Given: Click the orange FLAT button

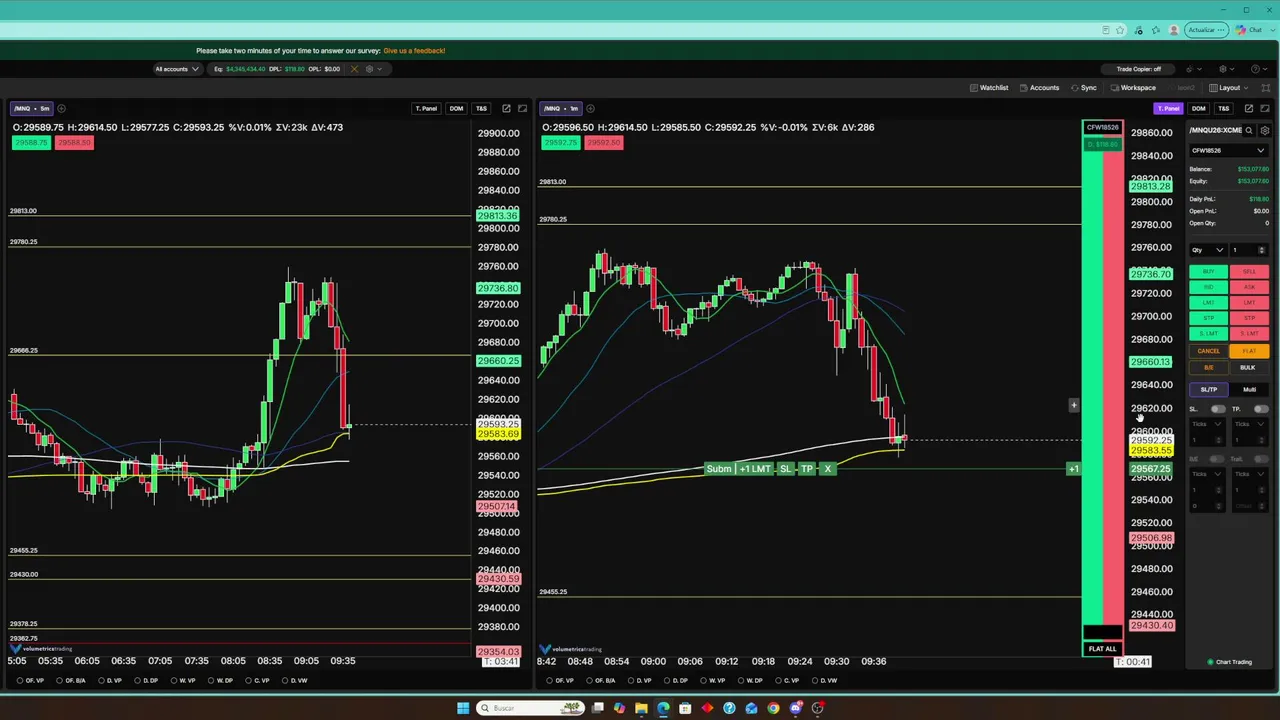Looking at the screenshot, I should (1249, 351).
